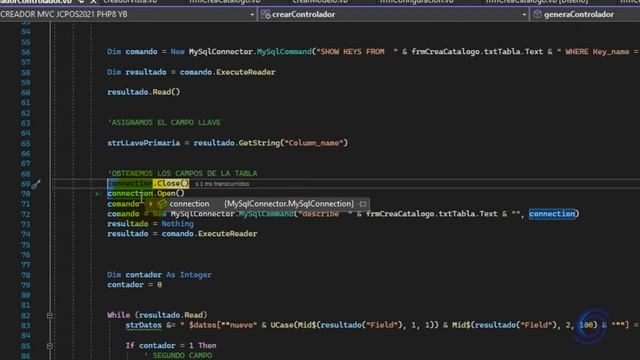This screenshot has height=360, width=640.
Task: Open the quick actions screwdriver icon on line 69
Action: click(x=36, y=184)
